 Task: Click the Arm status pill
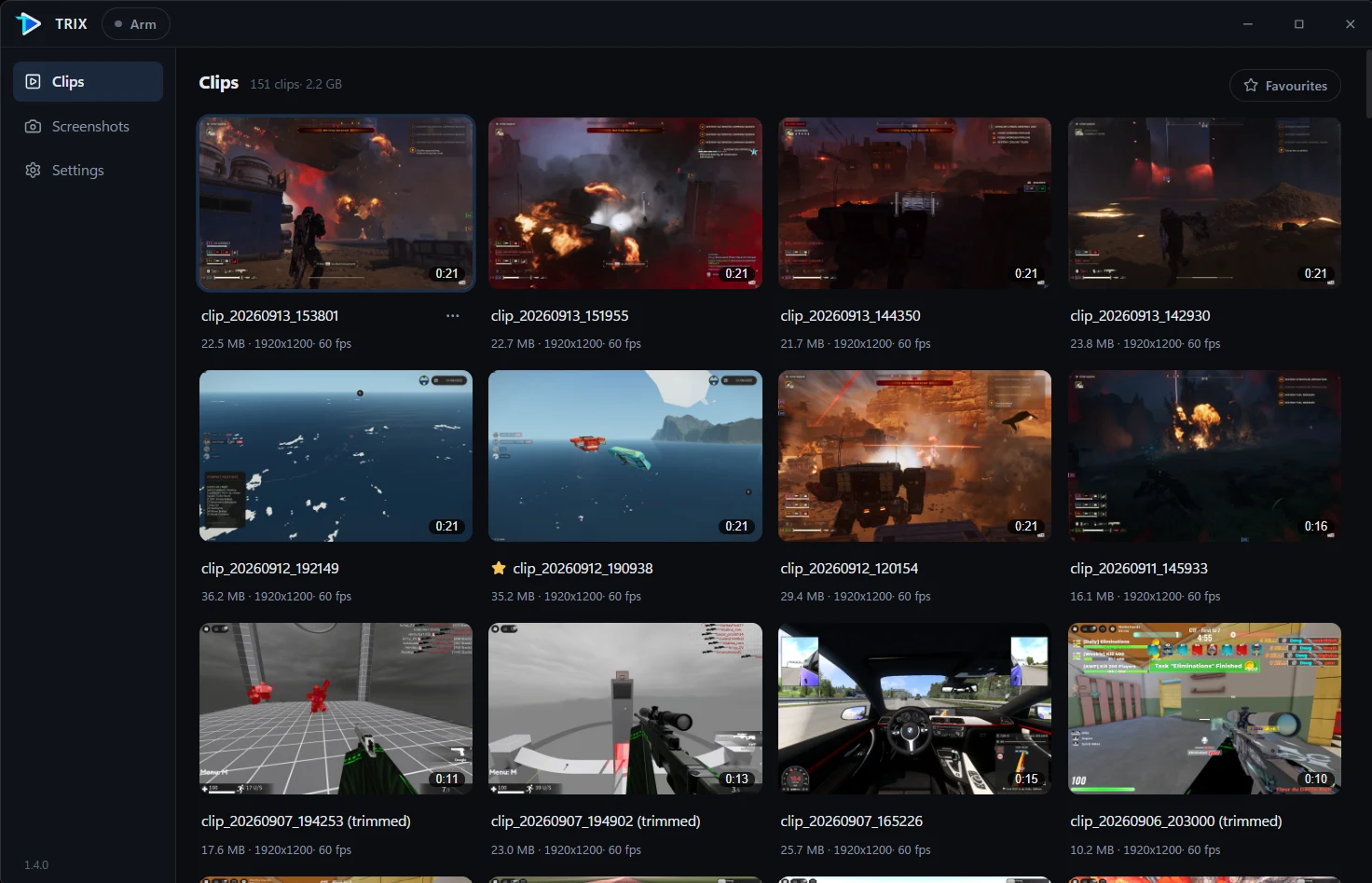[136, 24]
